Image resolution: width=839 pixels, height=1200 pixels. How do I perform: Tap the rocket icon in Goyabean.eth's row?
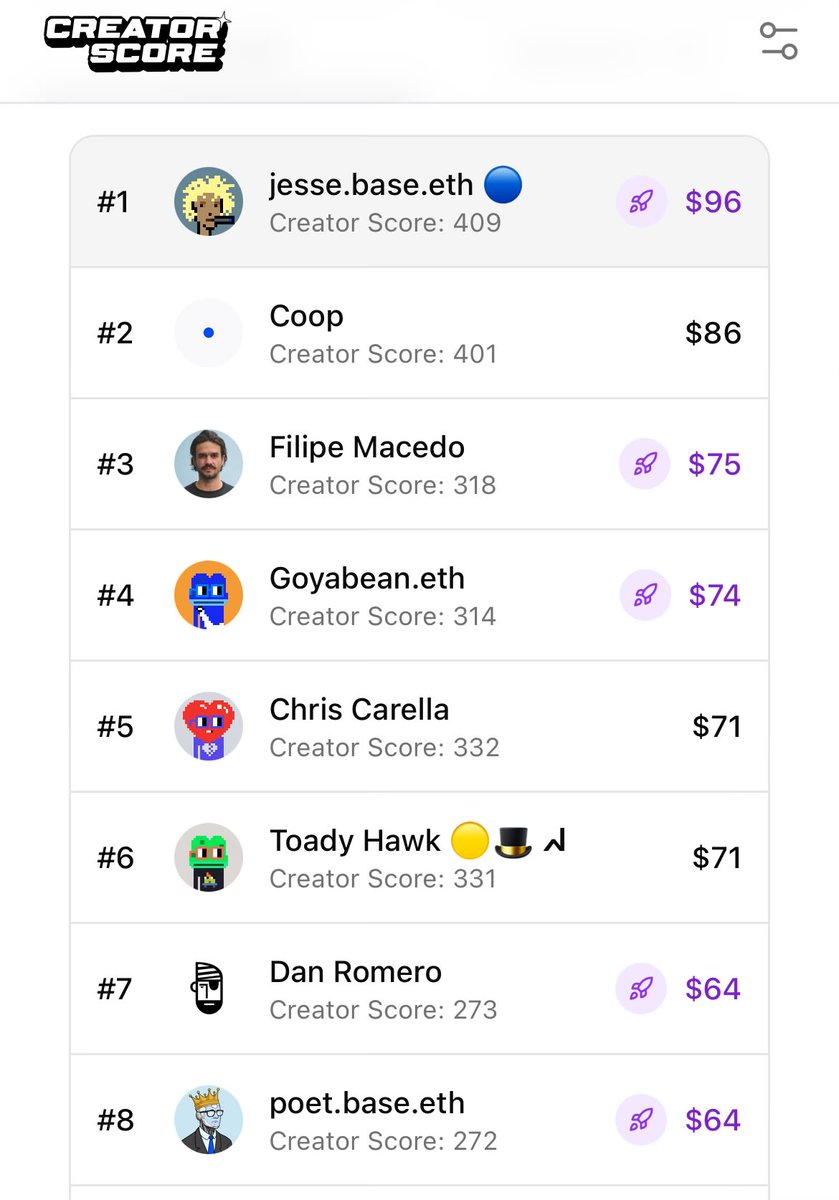[644, 595]
